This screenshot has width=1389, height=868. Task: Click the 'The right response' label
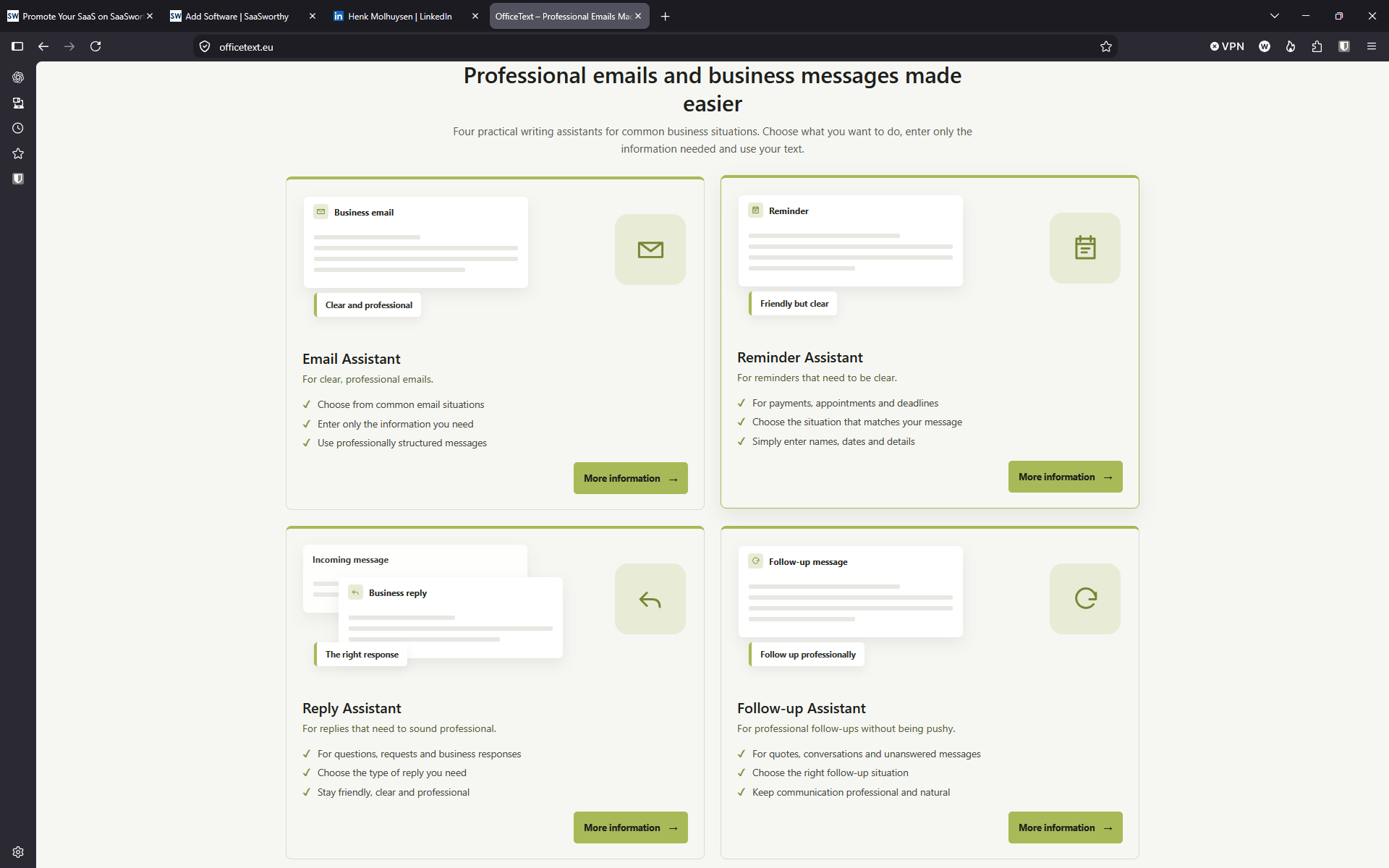click(x=361, y=655)
